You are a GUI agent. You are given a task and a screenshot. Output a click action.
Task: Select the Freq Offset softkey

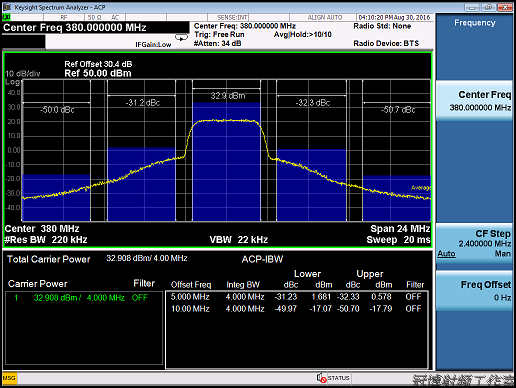474,291
